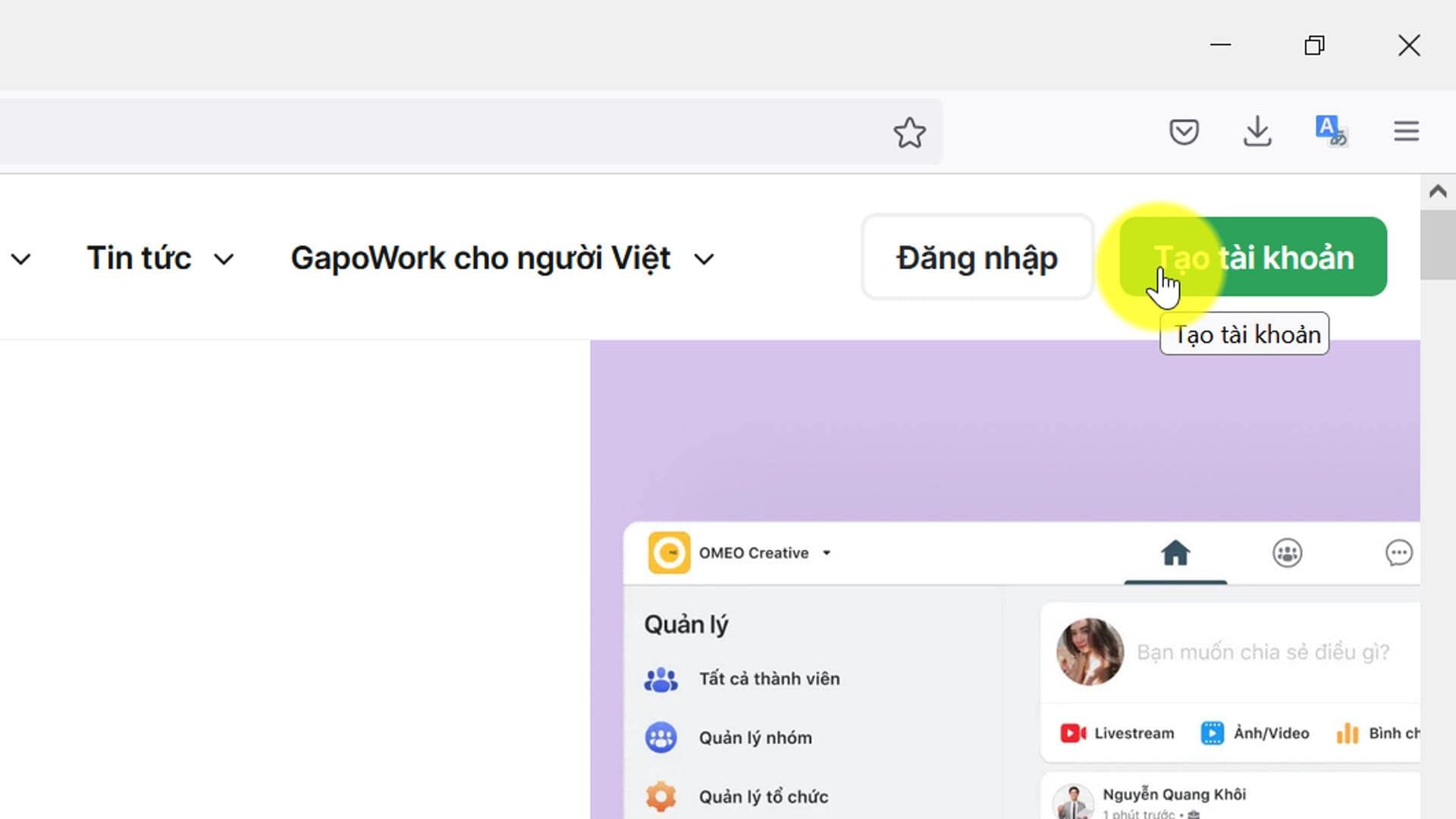
Task: Close the browser window
Action: click(x=1409, y=45)
